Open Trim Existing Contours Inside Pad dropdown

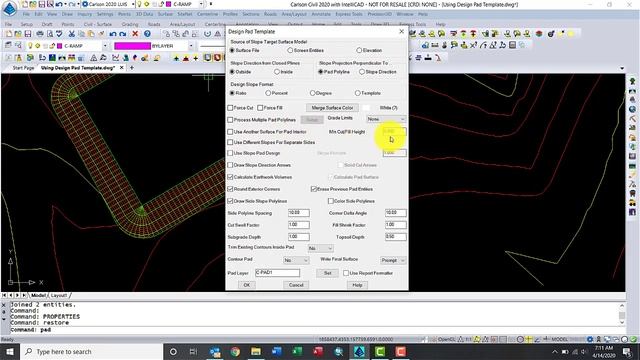point(320,248)
